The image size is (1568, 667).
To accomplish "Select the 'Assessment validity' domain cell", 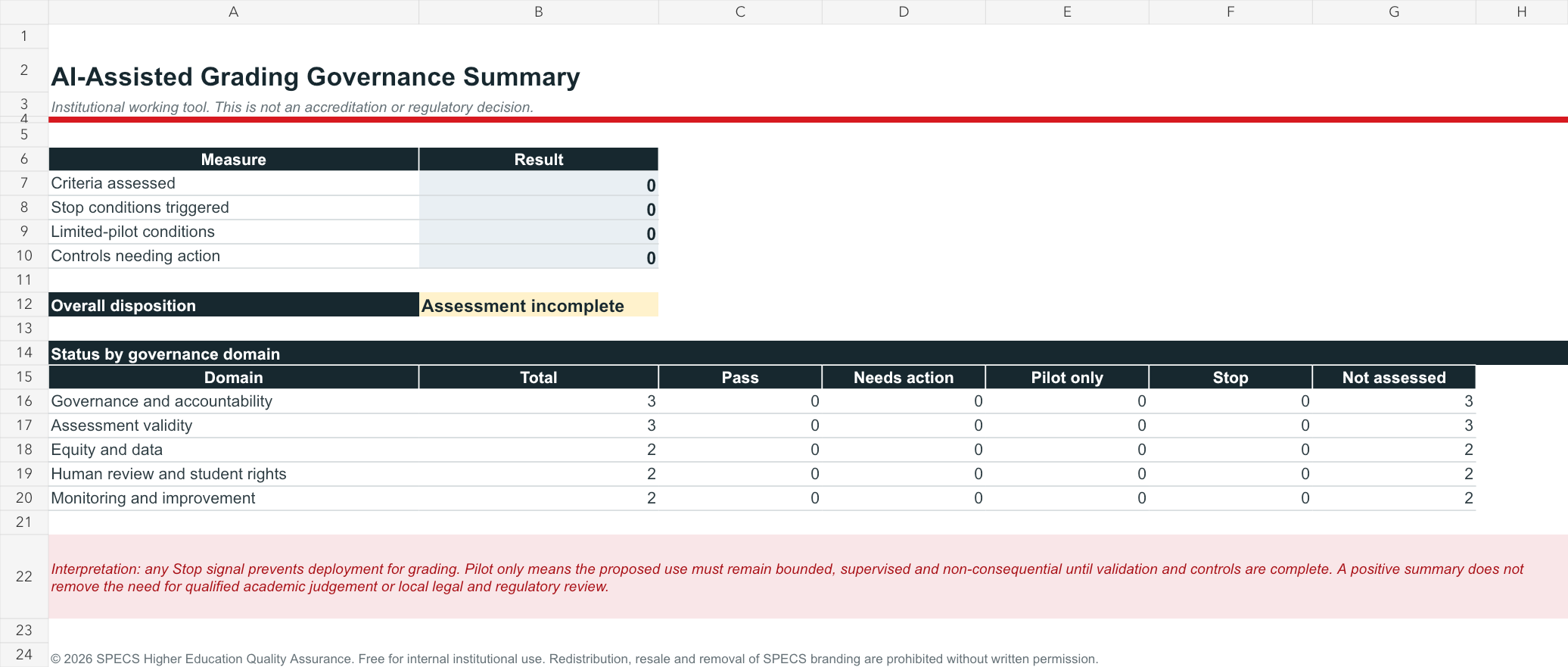I will click(234, 425).
